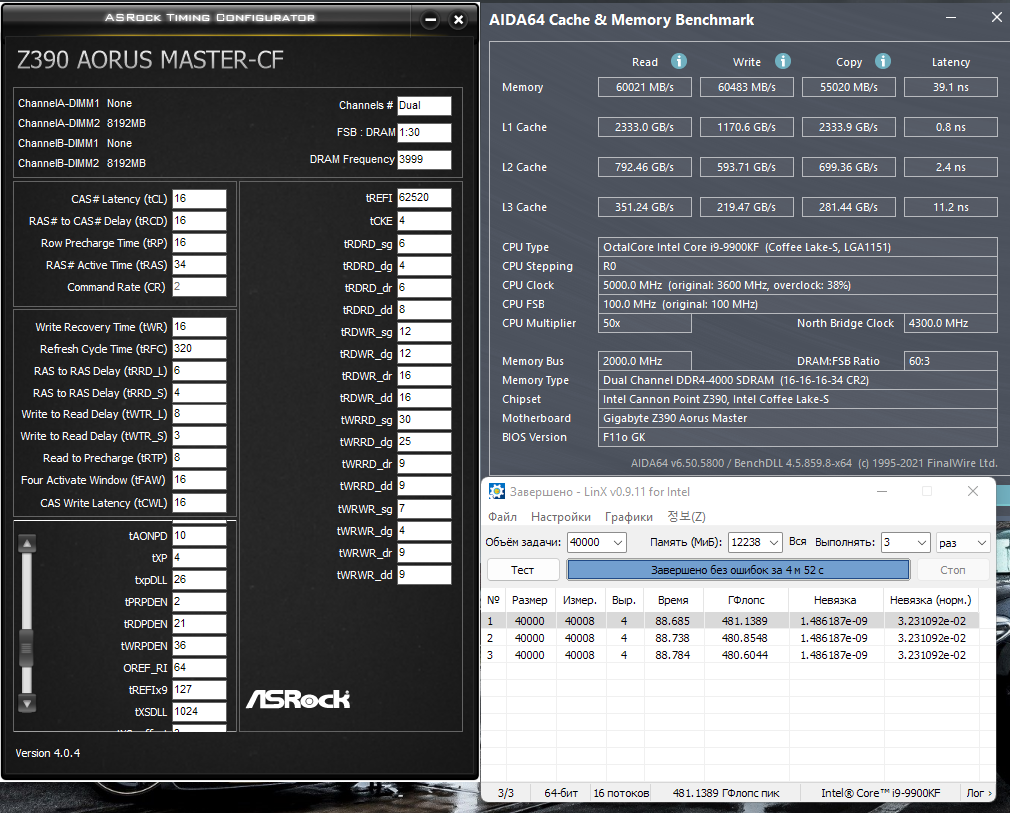The height and width of the screenshot is (813, 1010).
Task: Click the tRCD value field in ASRock
Action: click(199, 220)
